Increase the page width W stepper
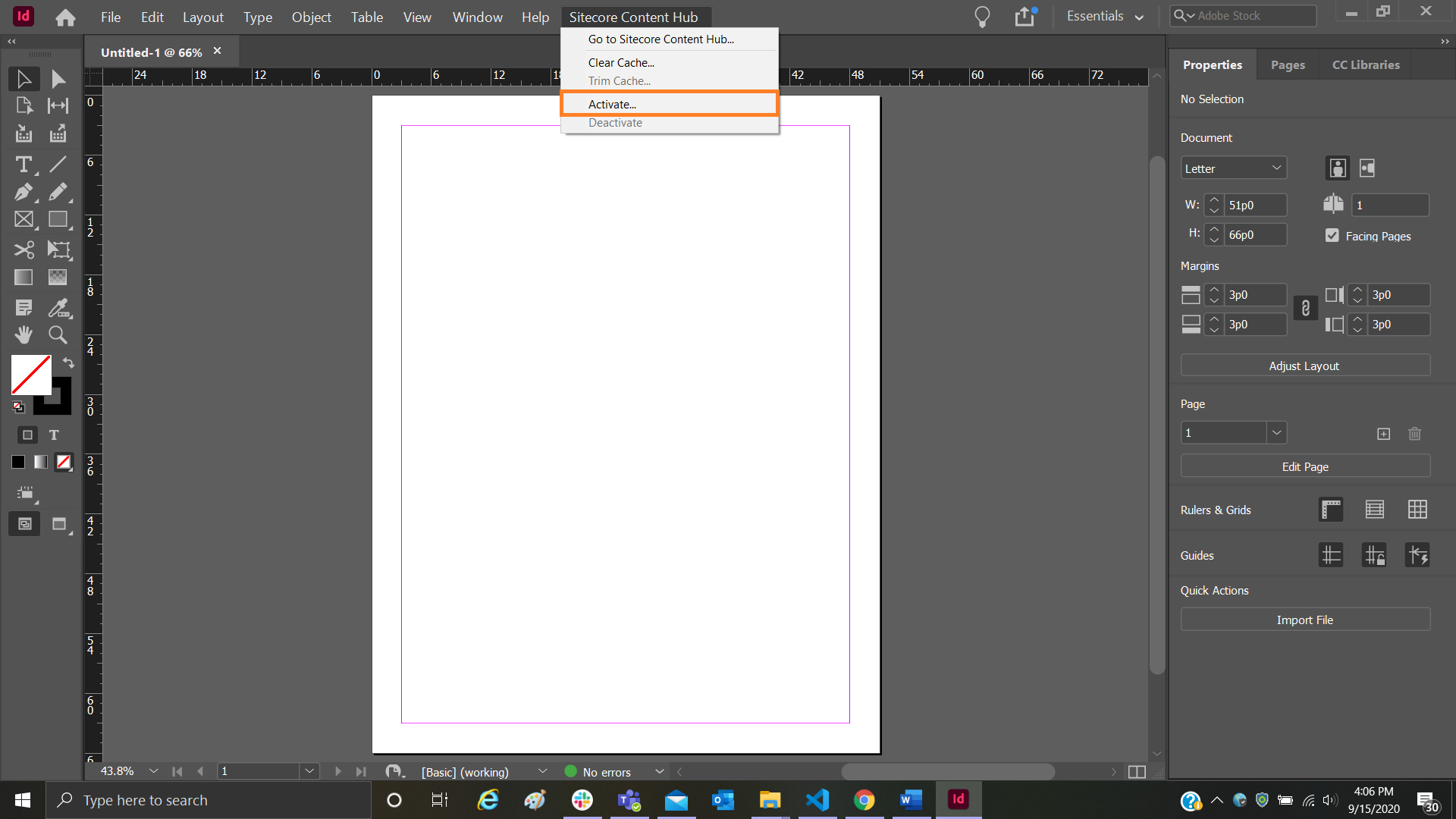Screen dimensions: 1456x819 coord(1214,200)
